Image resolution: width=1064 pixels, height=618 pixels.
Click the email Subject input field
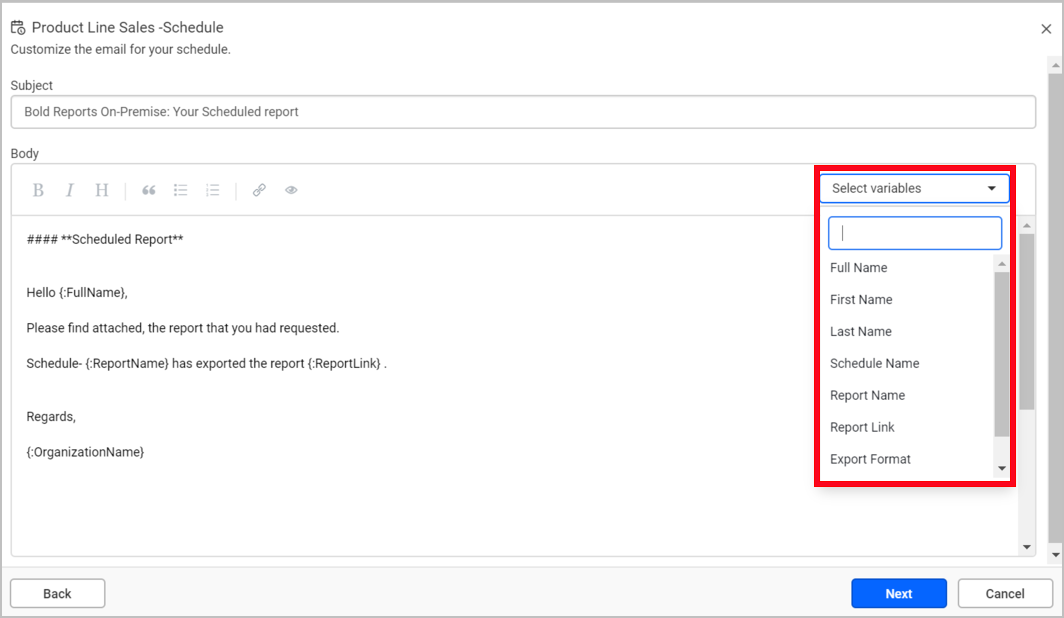point(522,112)
